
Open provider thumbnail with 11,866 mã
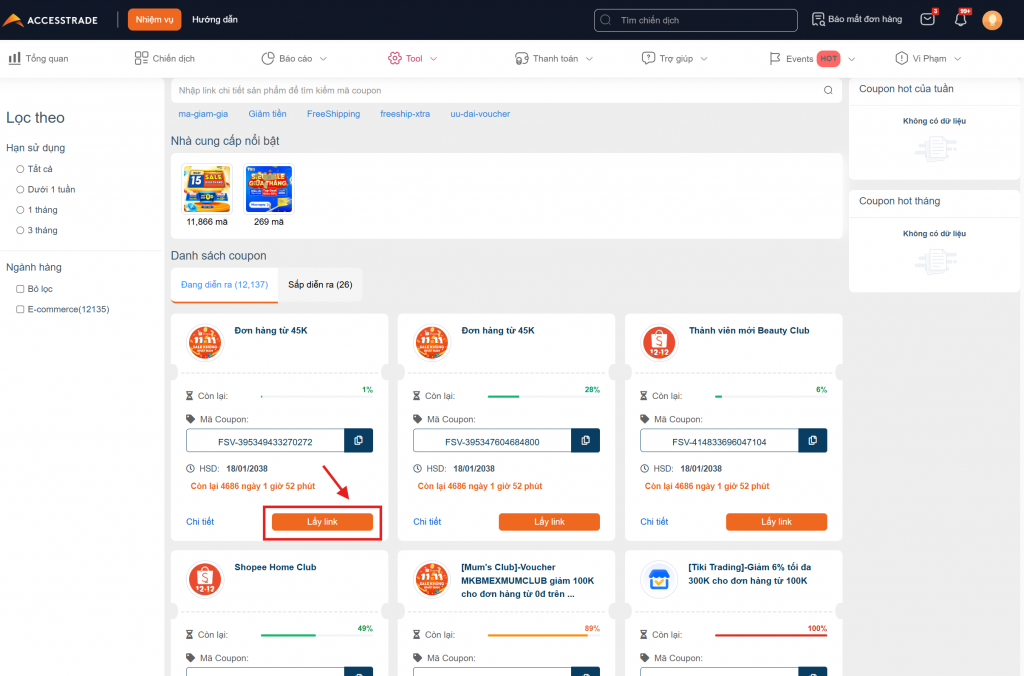pyautogui.click(x=207, y=189)
